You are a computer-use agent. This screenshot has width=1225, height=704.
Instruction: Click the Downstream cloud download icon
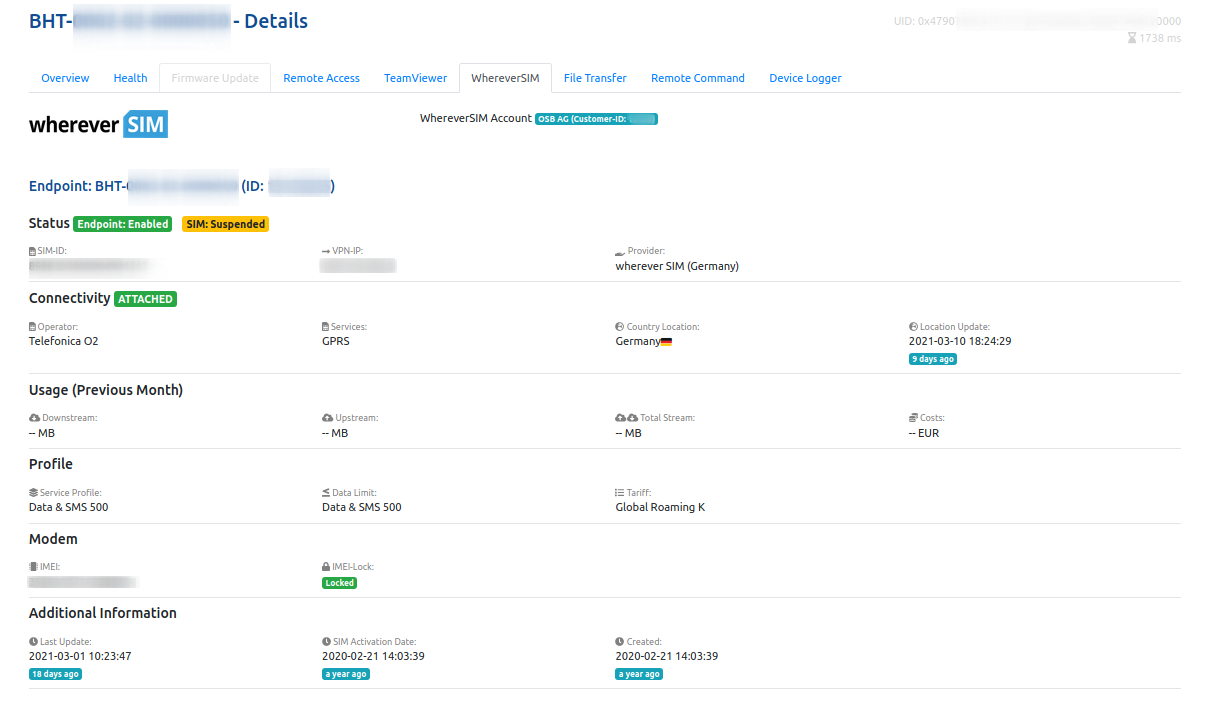(34, 418)
